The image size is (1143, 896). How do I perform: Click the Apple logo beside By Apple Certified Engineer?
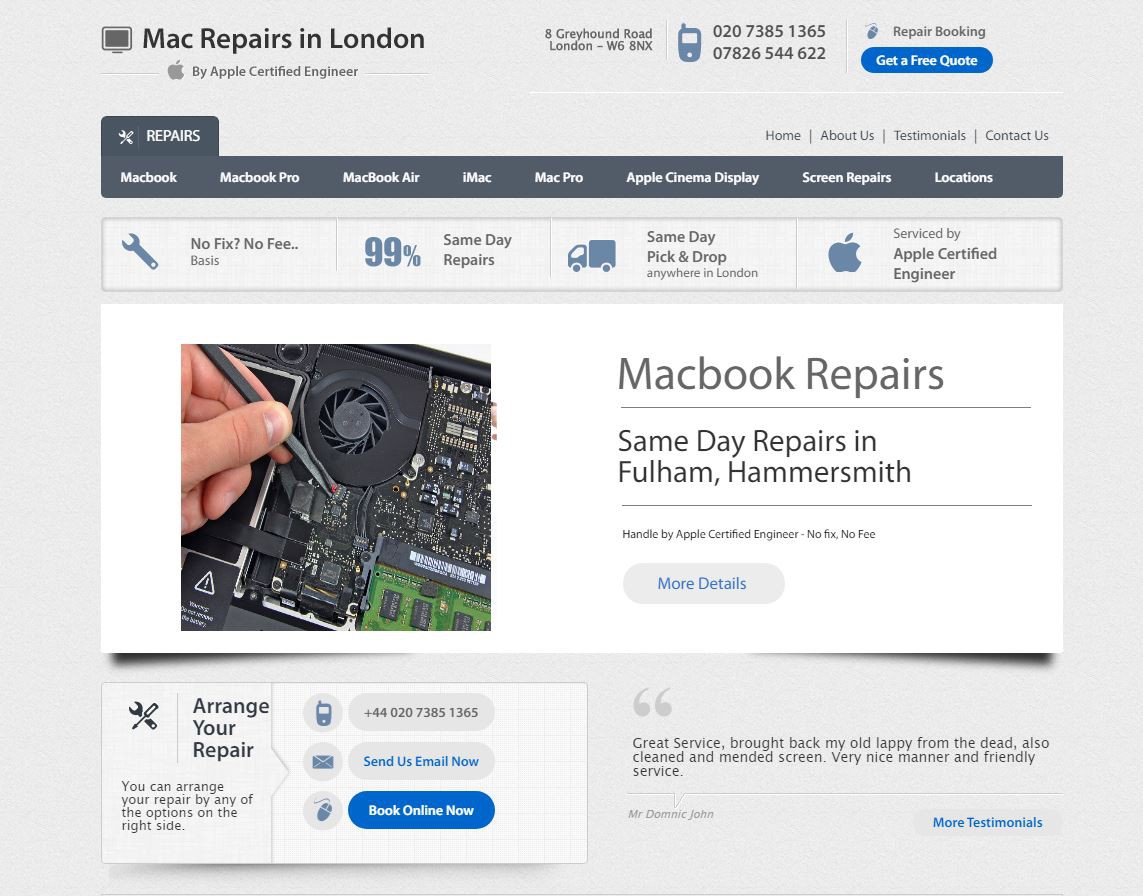coord(176,71)
